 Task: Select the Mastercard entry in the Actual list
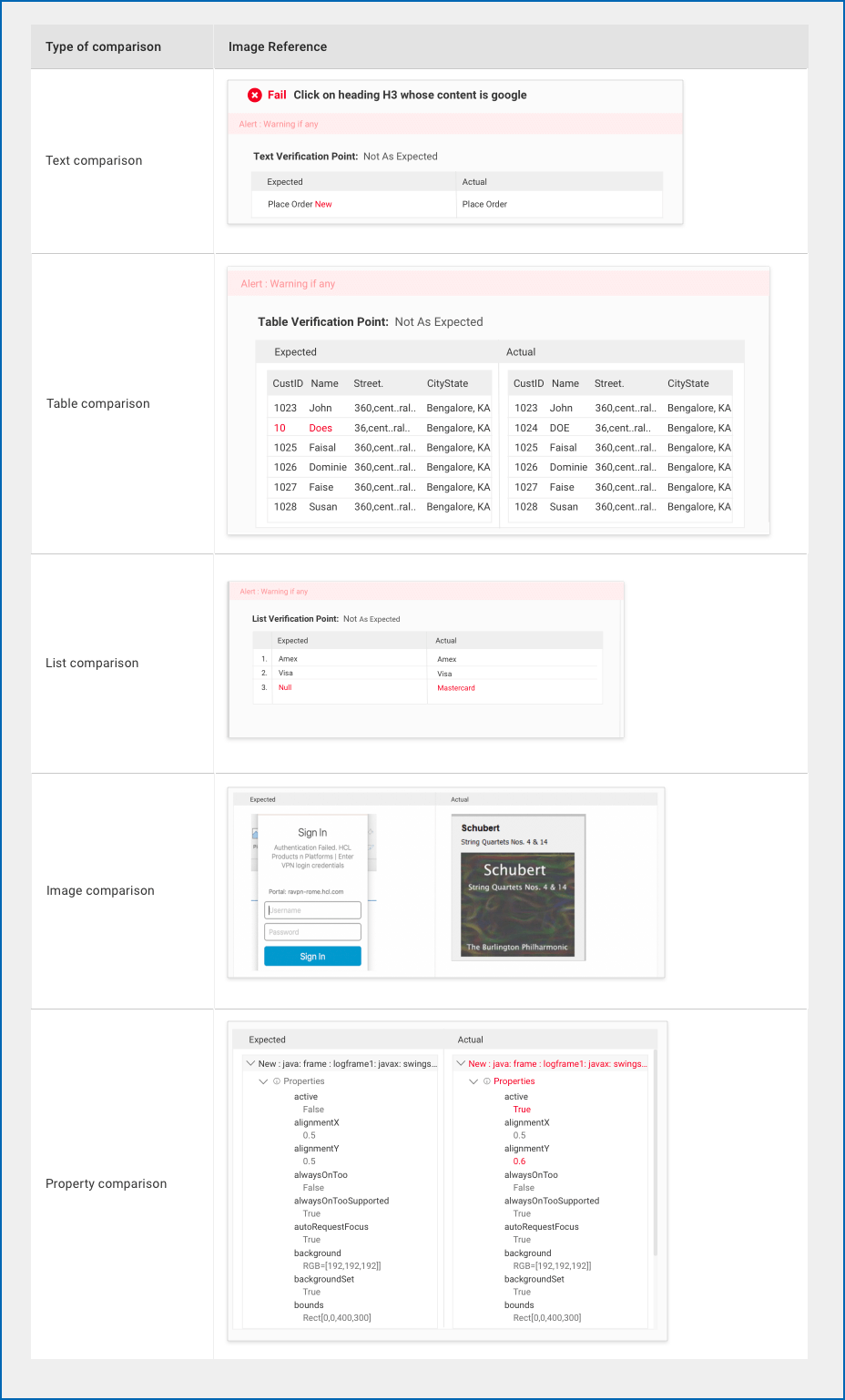[455, 688]
